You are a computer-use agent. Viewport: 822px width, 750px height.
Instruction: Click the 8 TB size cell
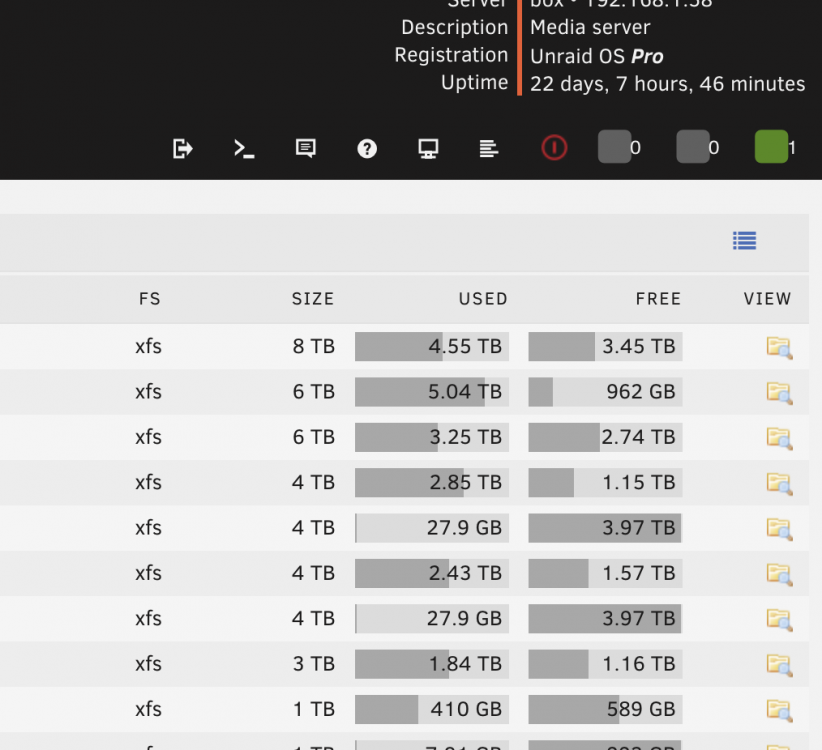(x=313, y=346)
